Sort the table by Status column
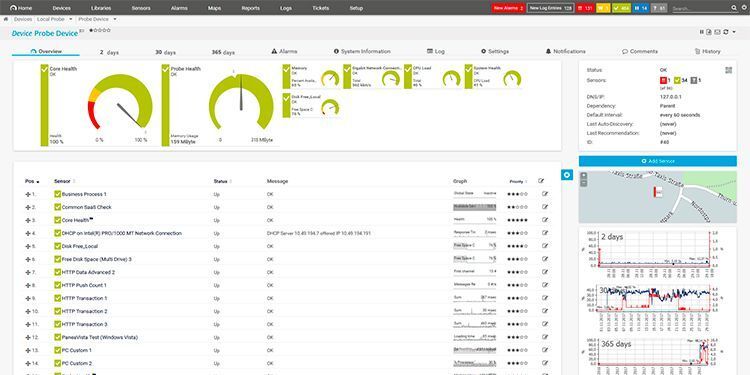The width and height of the screenshot is (750, 375). point(222,181)
